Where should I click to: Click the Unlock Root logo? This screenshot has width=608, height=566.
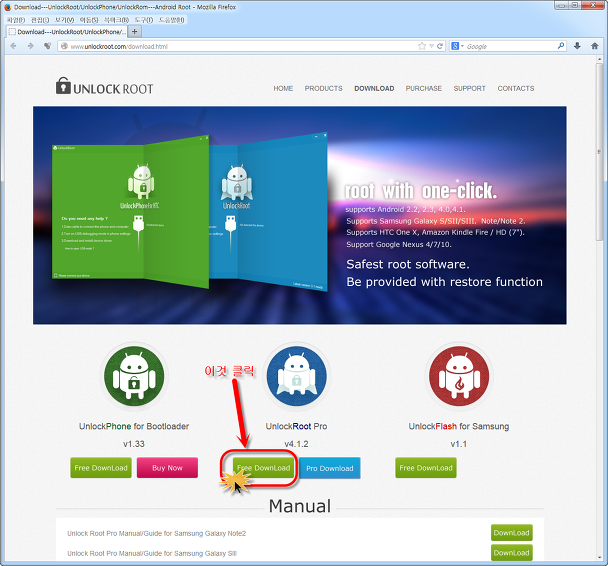pos(105,86)
